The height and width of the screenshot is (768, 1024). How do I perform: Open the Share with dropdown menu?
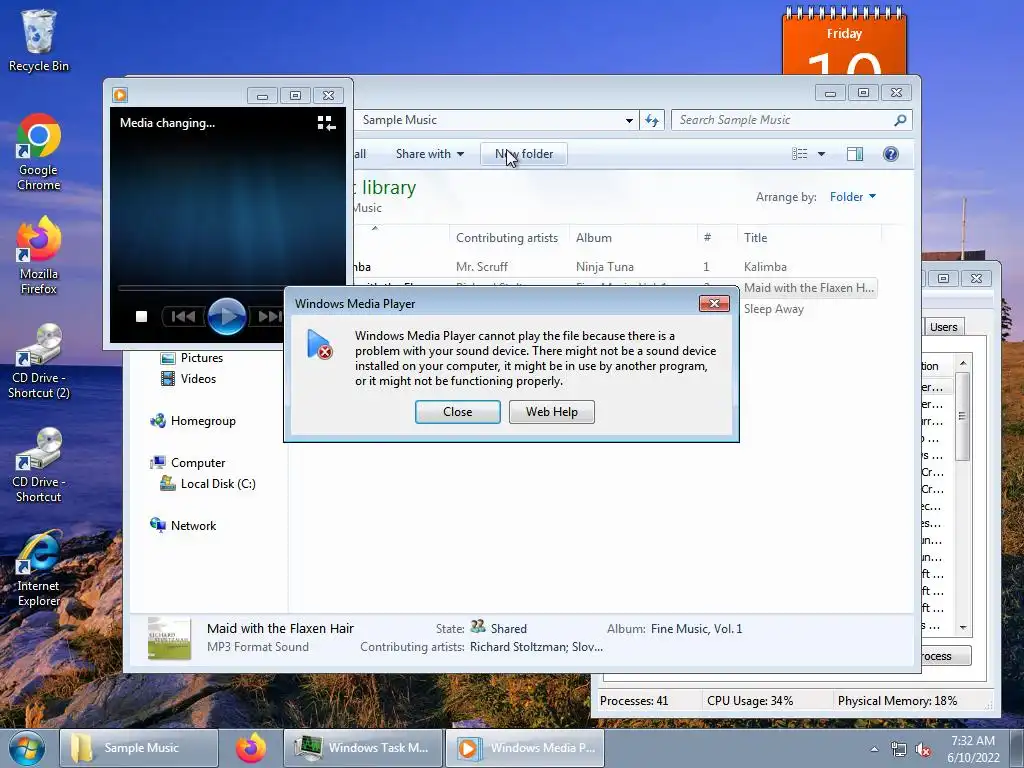[x=430, y=154]
